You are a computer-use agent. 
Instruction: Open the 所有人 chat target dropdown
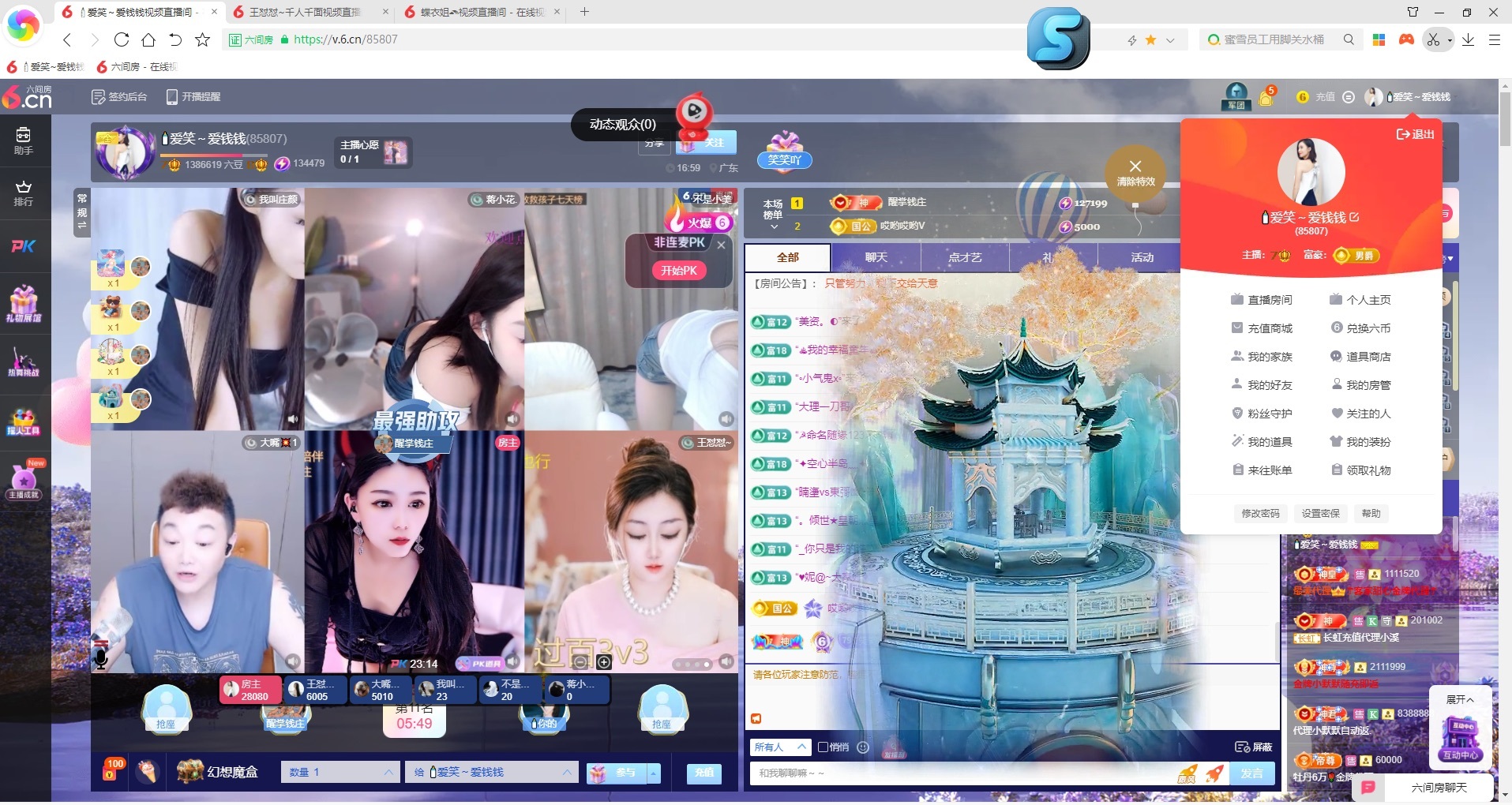click(x=780, y=747)
